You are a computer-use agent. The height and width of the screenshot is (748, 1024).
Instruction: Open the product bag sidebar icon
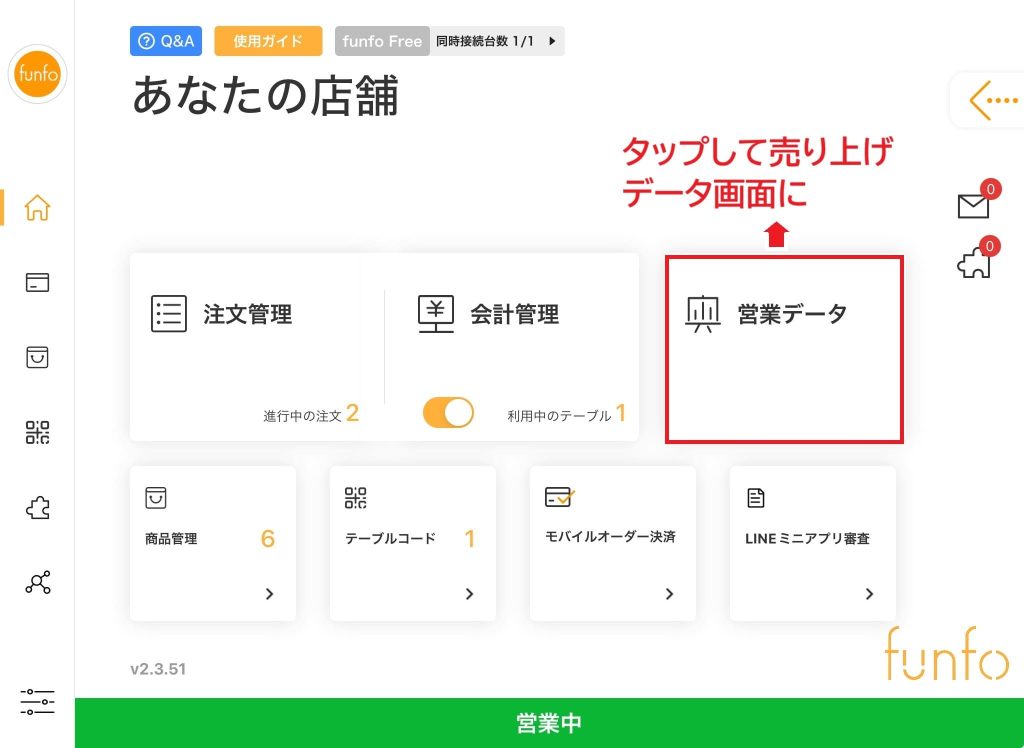point(37,357)
